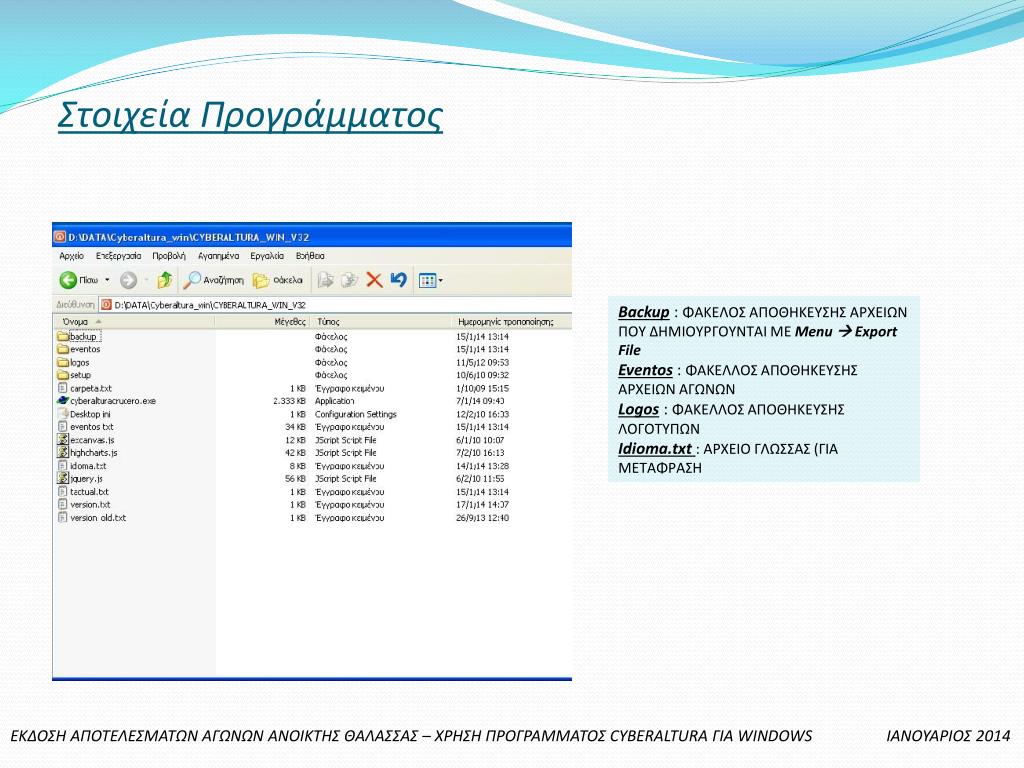Click the highcharts.js script file icon
Viewport: 1024px width, 768px height.
pyautogui.click(x=63, y=453)
